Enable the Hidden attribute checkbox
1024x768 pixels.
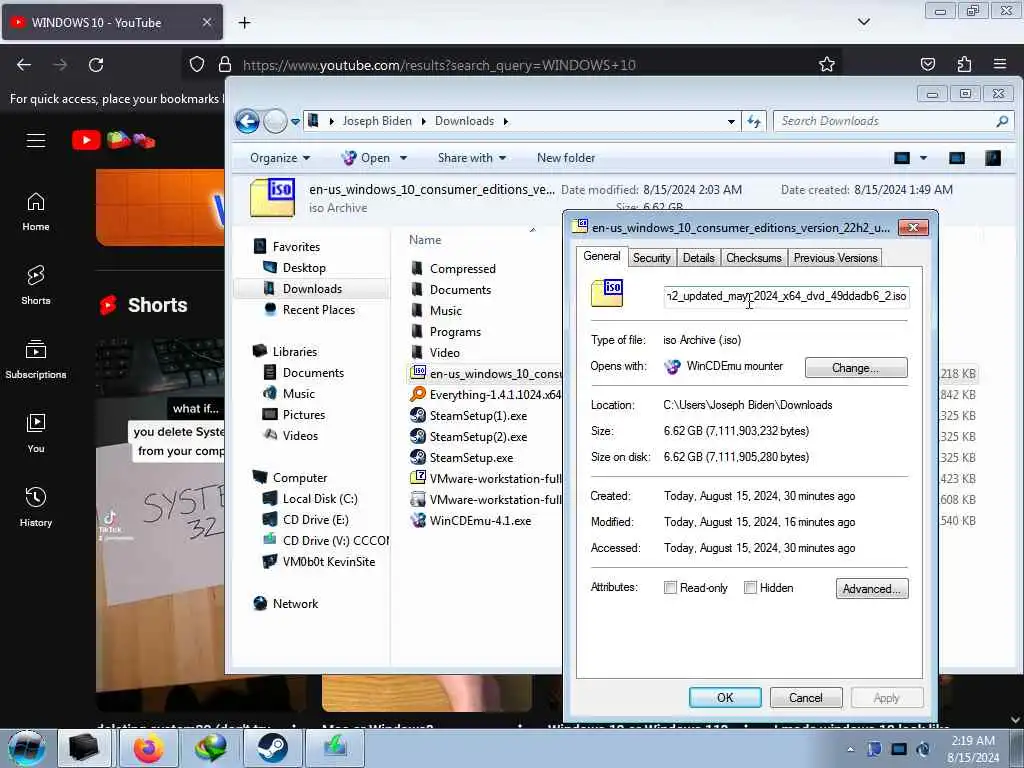point(750,588)
